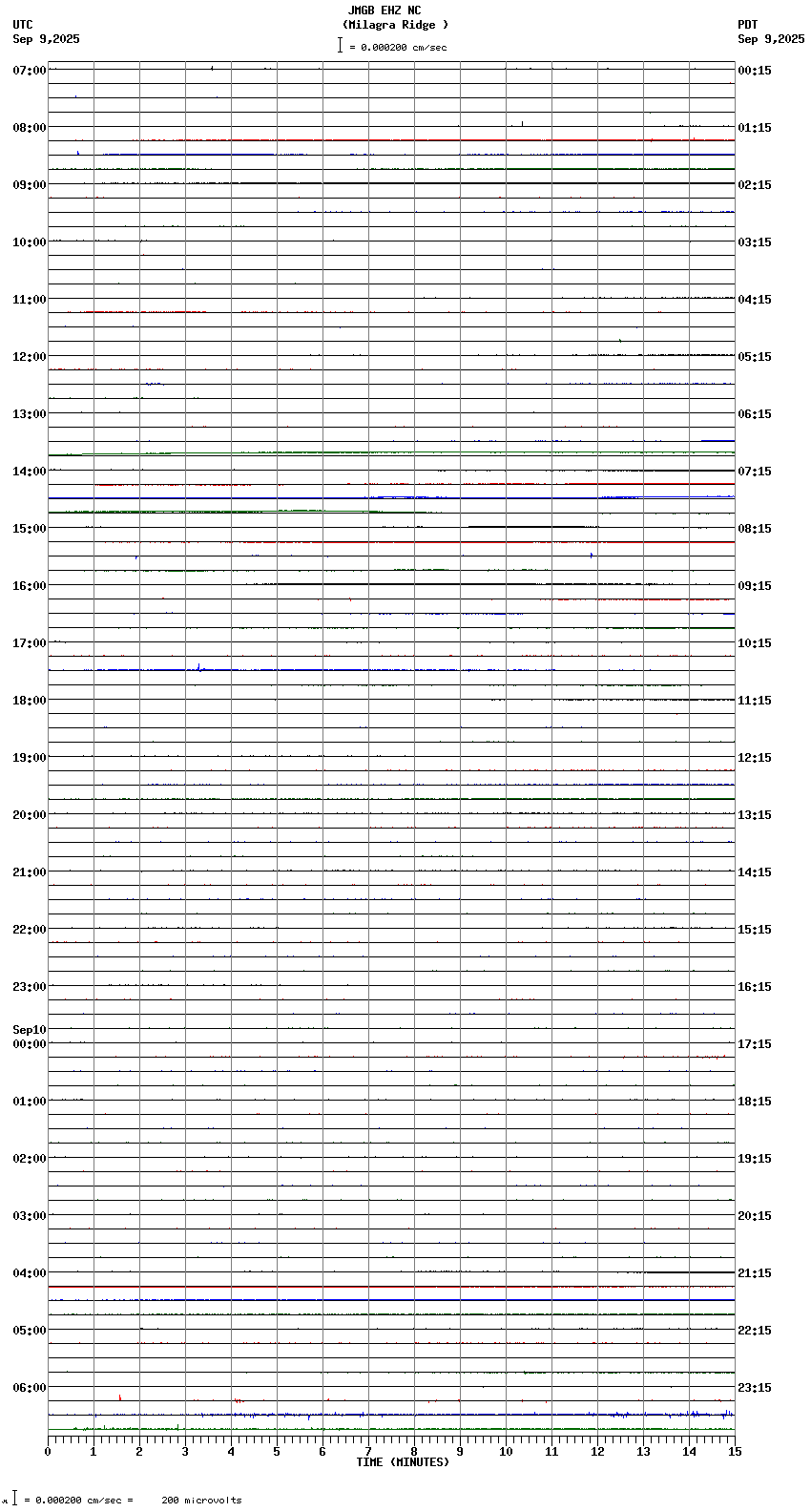Click the 'TIME (MINUTES)' axis label

(402, 1462)
